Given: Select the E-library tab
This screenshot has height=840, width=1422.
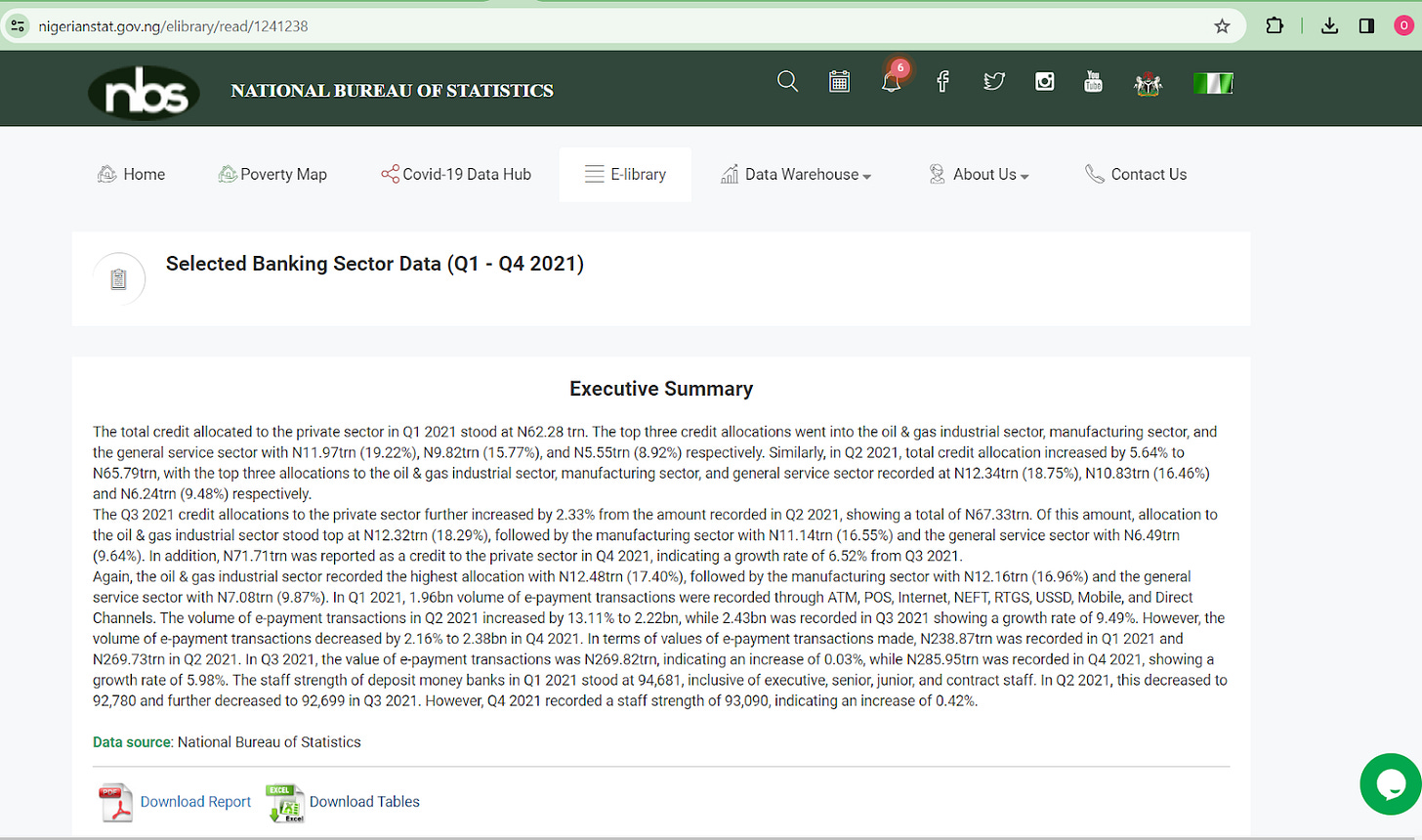Looking at the screenshot, I should (x=625, y=174).
